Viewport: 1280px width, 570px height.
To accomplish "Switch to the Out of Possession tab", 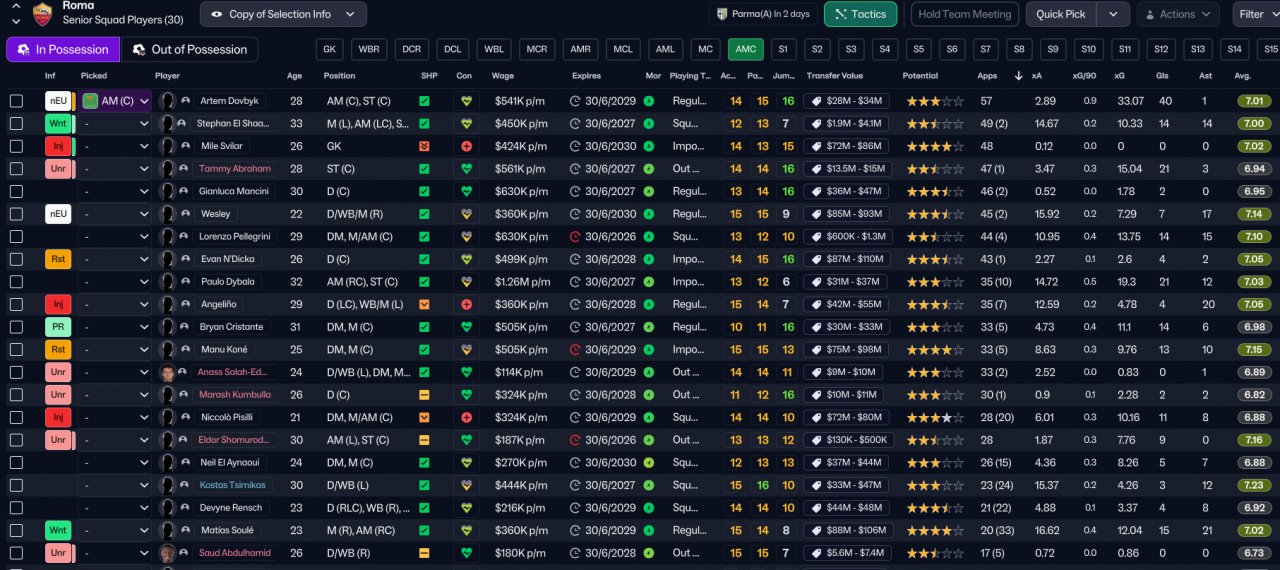I will click(x=189, y=49).
